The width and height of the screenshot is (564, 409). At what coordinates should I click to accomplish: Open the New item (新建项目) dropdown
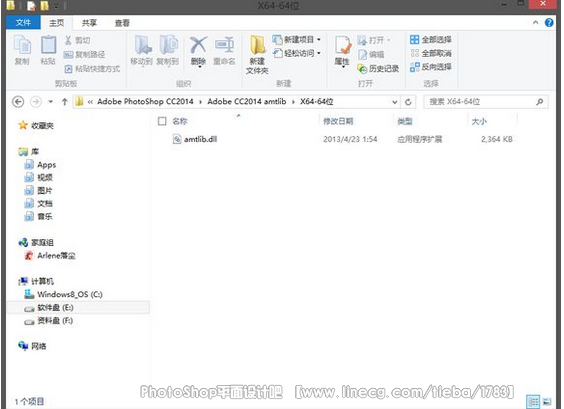pos(297,40)
